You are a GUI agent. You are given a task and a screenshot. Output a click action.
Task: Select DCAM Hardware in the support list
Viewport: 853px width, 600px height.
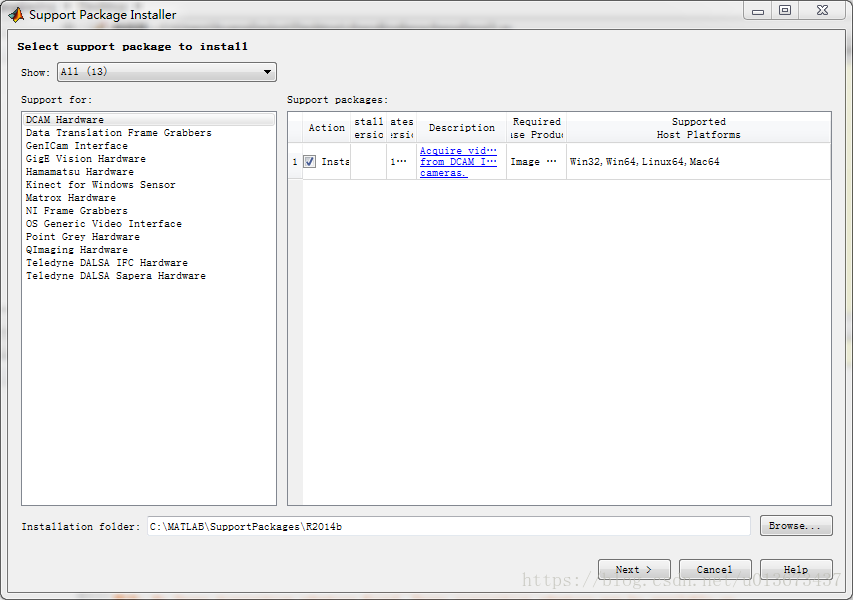point(149,120)
